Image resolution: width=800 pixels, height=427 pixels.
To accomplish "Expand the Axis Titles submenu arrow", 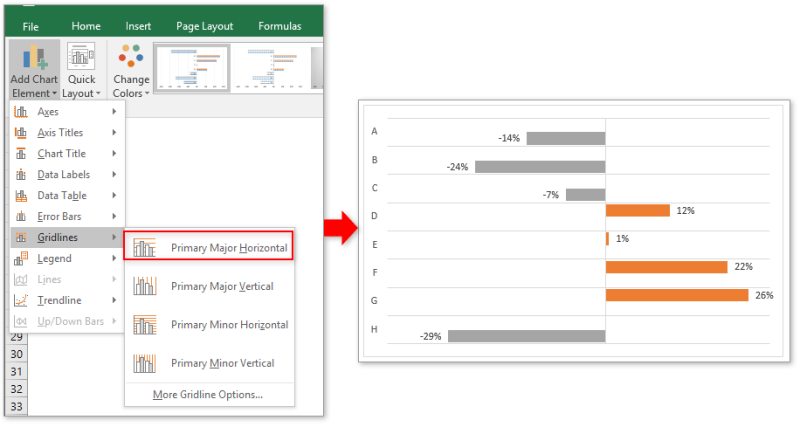I will [114, 132].
